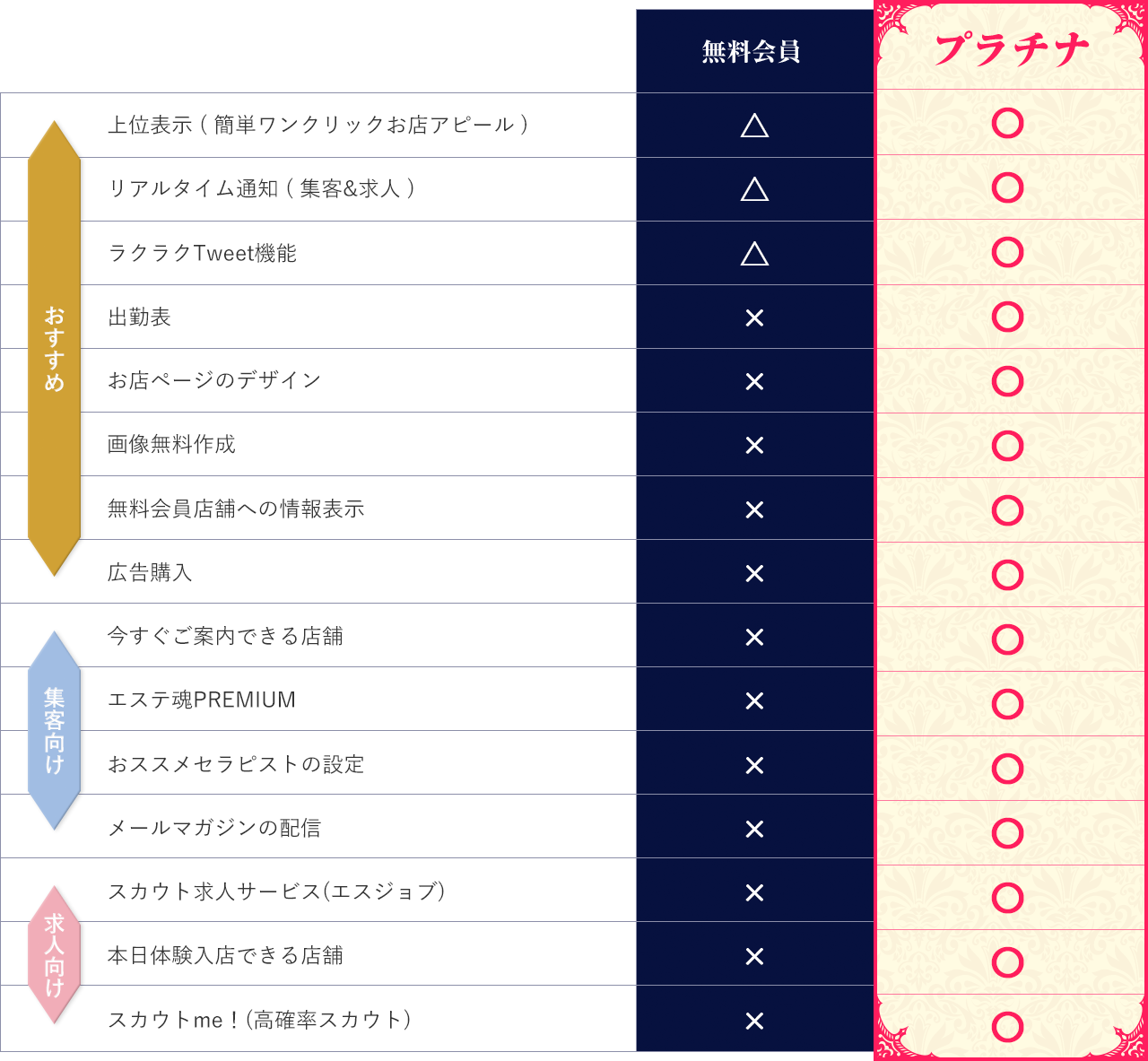This screenshot has width=1148, height=1061.
Task: Click the おススメセラピストの設定 feature text
Action: click(x=236, y=764)
